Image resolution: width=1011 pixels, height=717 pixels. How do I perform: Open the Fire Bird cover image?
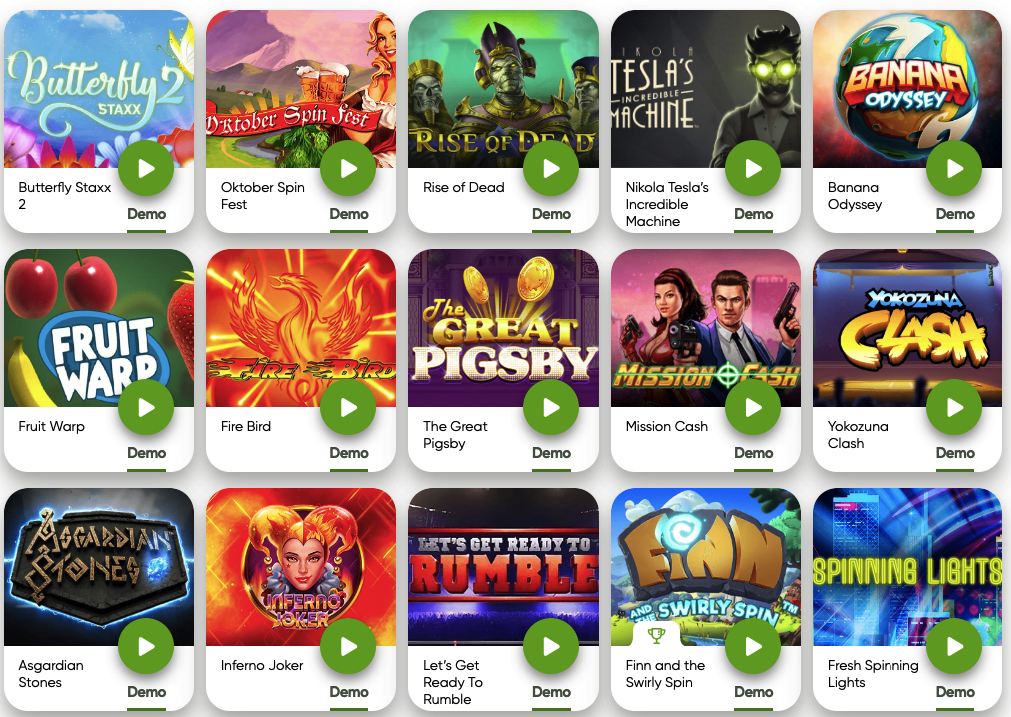pyautogui.click(x=301, y=328)
